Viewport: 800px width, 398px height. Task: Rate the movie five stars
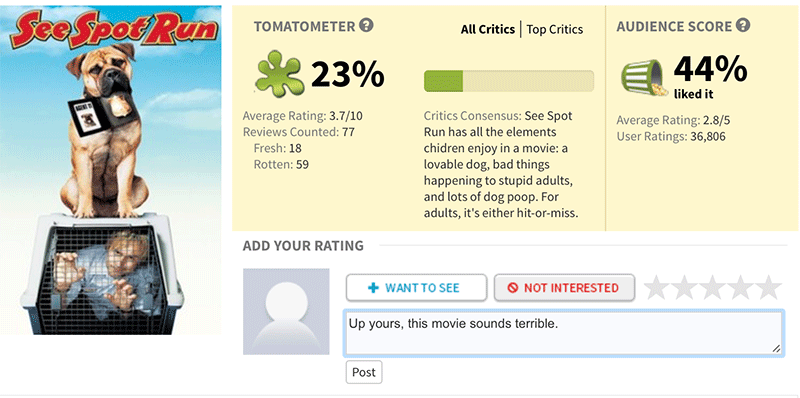768,288
